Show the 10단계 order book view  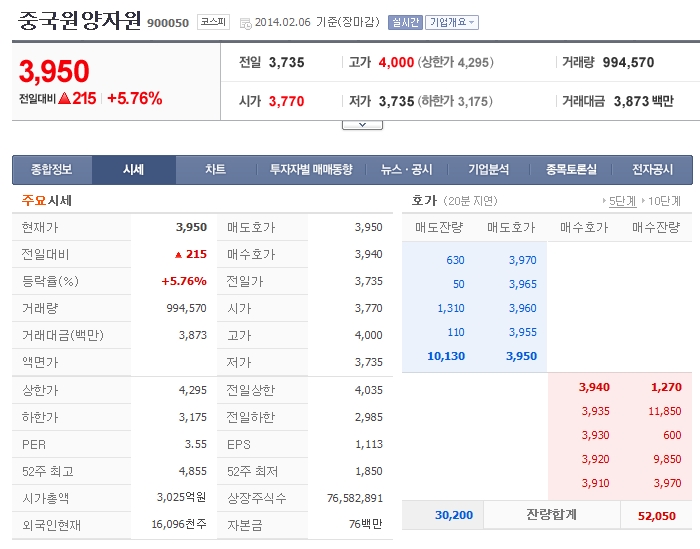(664, 201)
